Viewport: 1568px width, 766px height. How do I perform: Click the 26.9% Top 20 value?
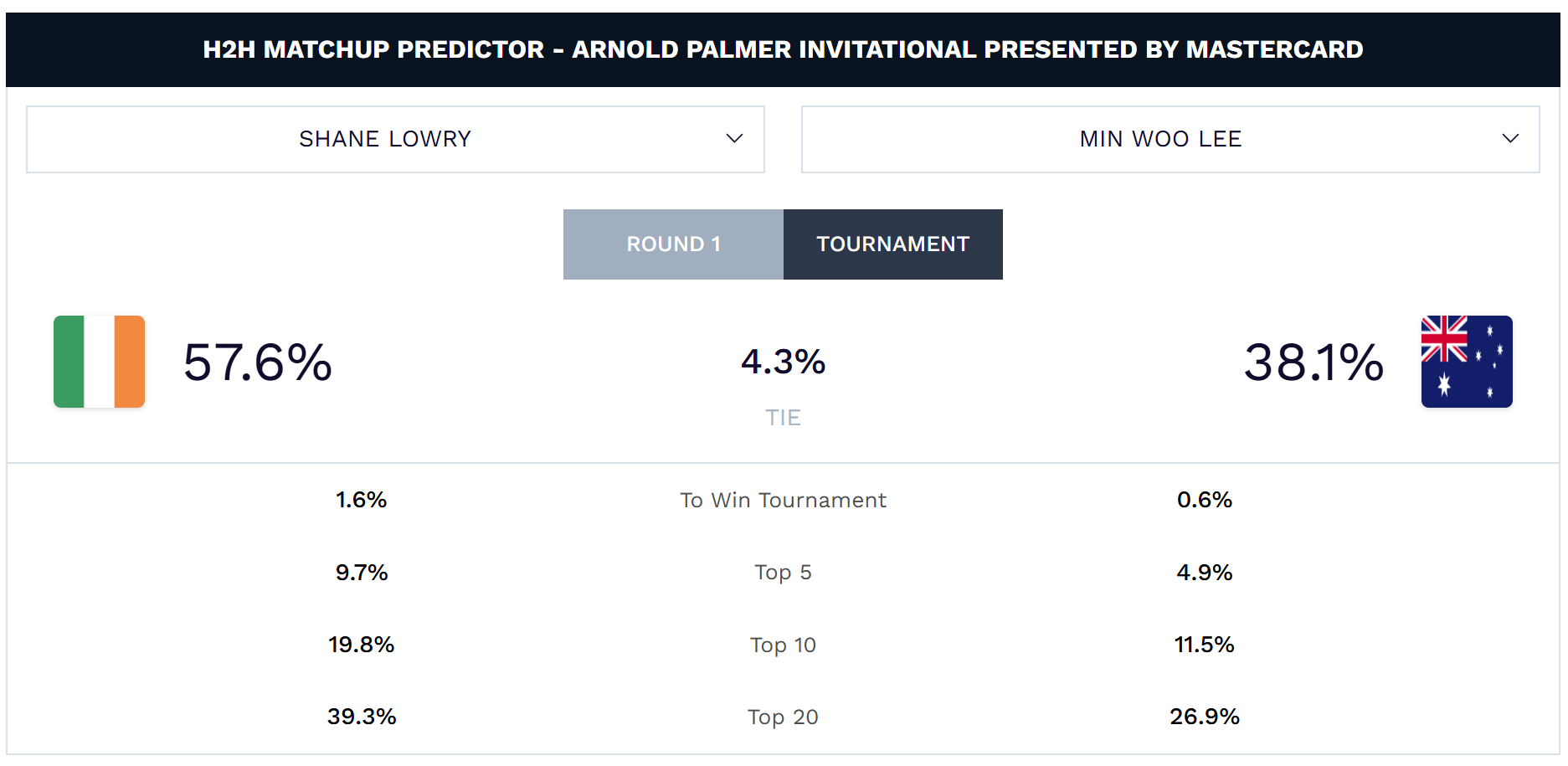pyautogui.click(x=1204, y=717)
